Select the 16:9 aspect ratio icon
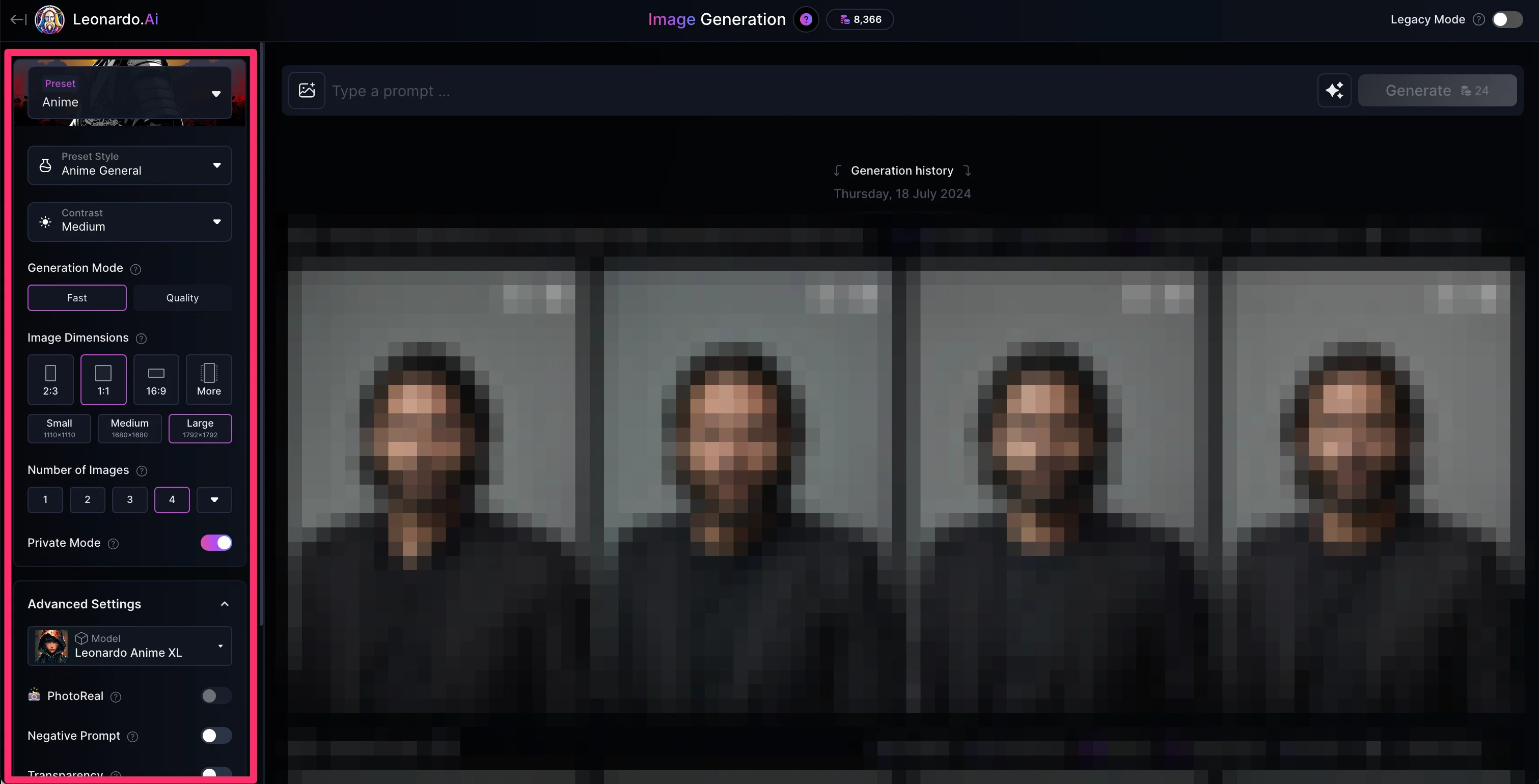 point(156,380)
